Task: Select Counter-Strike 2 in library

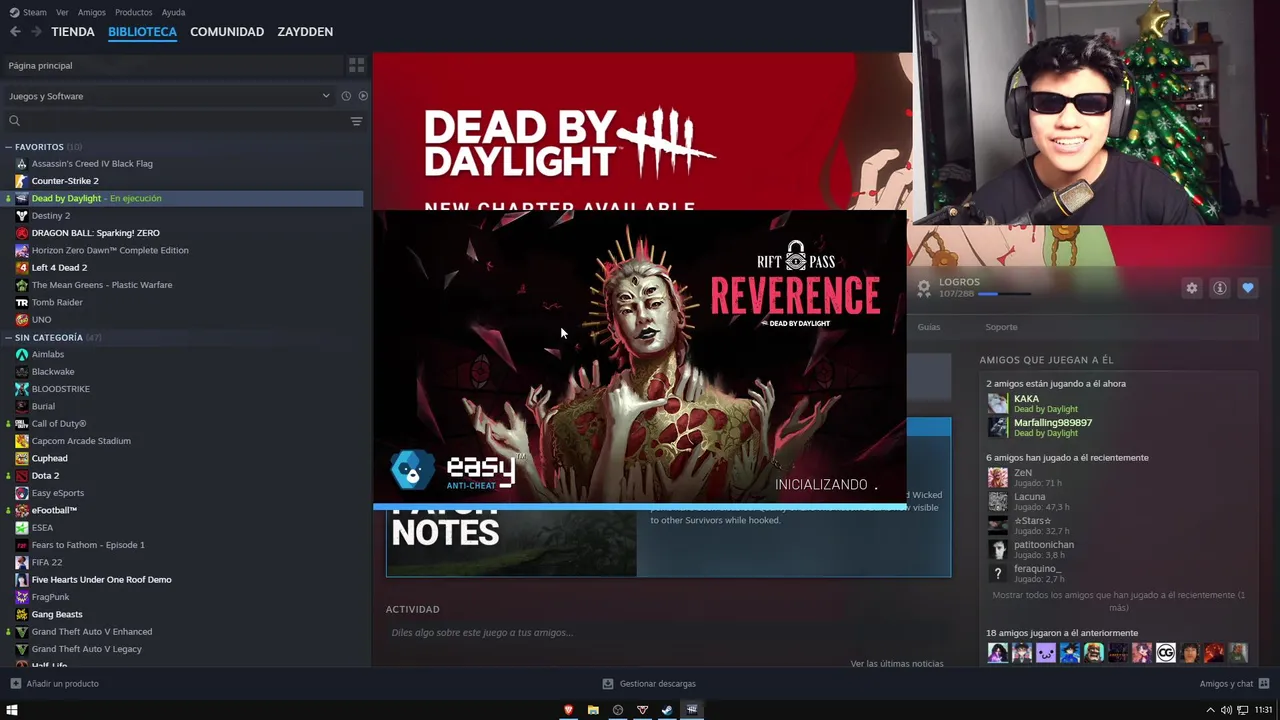Action: click(x=65, y=181)
